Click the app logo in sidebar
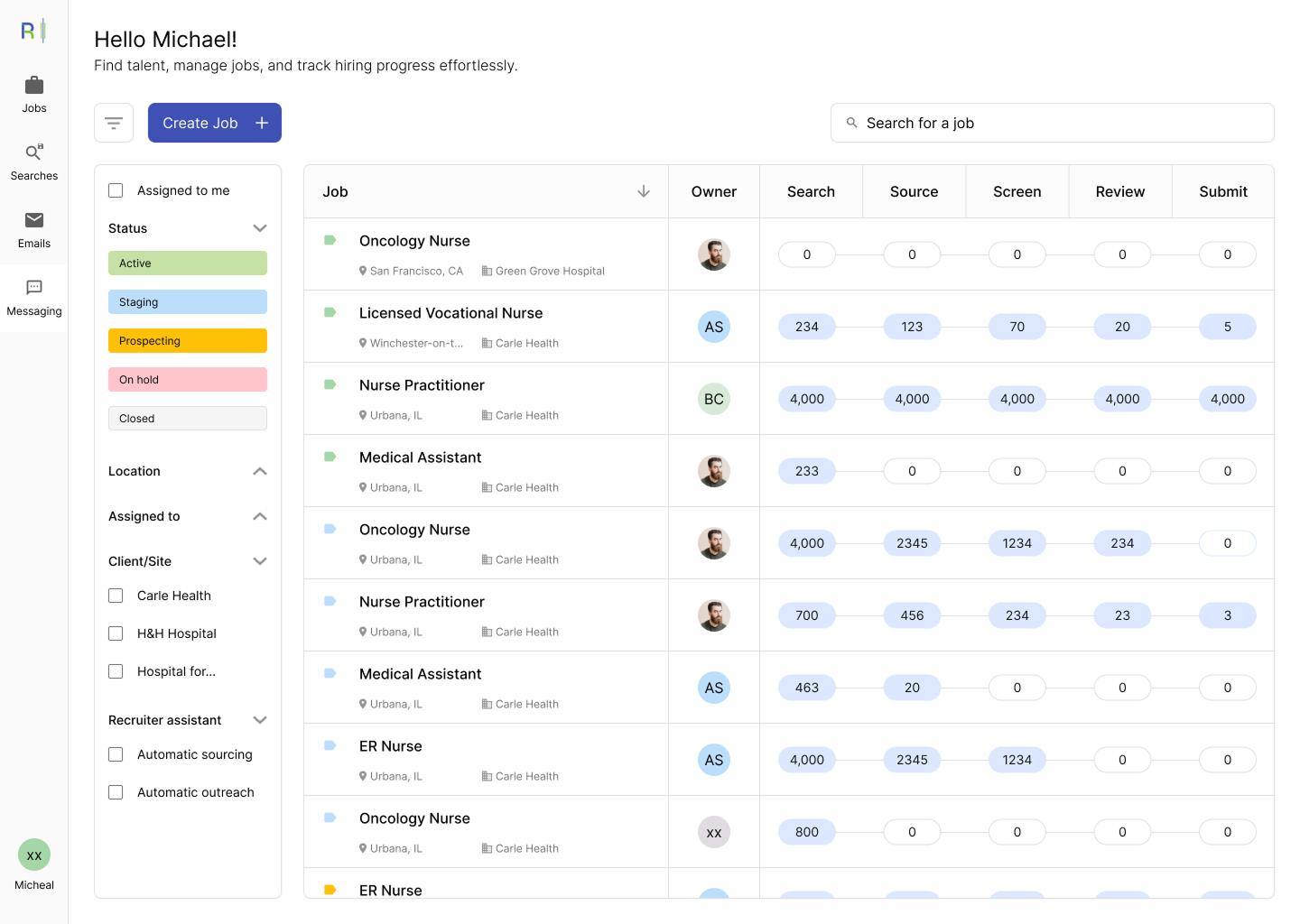Viewport: 1300px width, 924px height. 32,31
